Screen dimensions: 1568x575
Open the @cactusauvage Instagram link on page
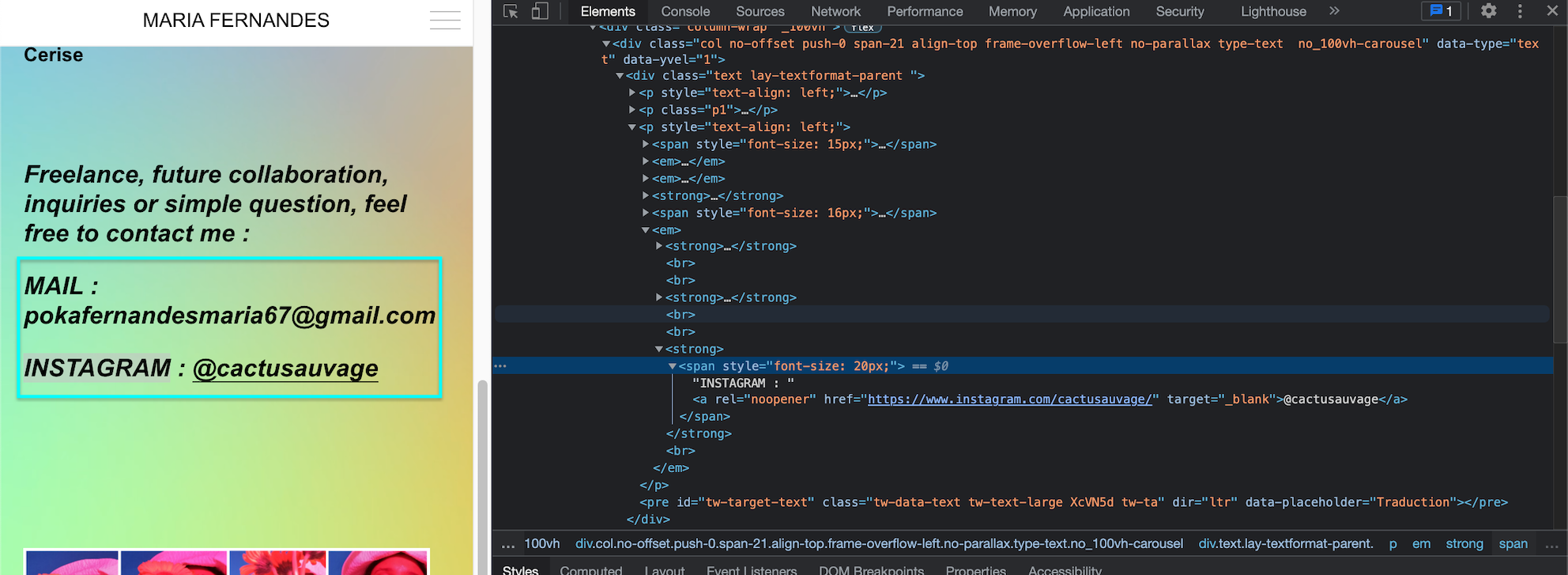pos(285,369)
